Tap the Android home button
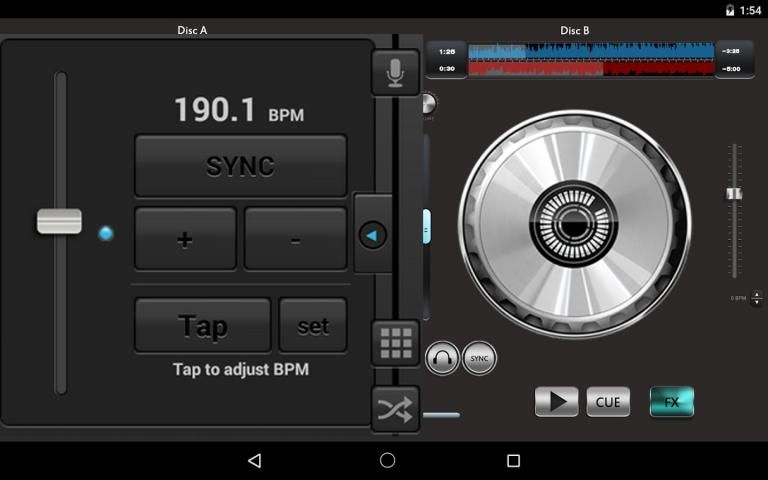This screenshot has width=768, height=480. 387,460
